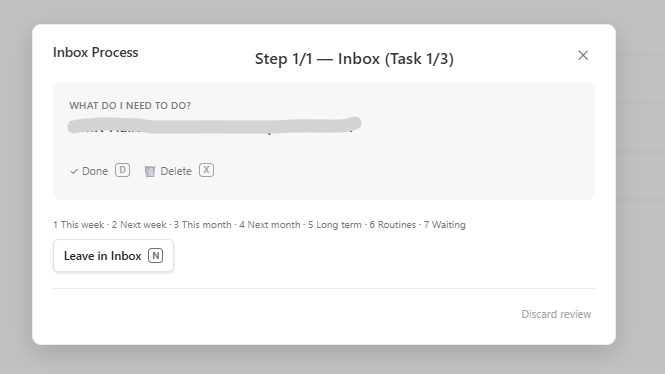Close the Inbox Process dialog
Viewport: 665px width, 374px height.
pyautogui.click(x=583, y=56)
